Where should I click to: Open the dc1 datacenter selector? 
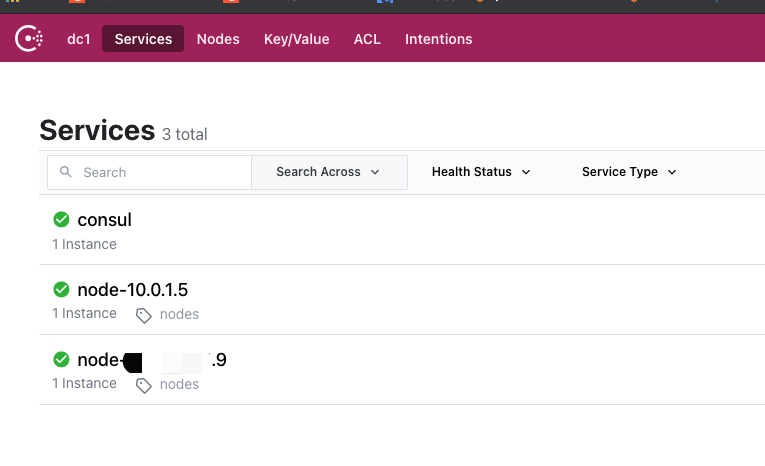click(79, 39)
